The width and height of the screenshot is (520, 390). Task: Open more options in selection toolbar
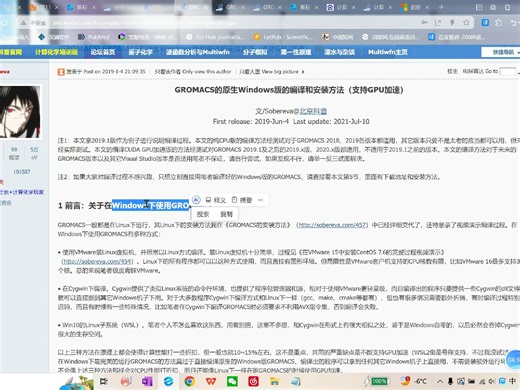coord(260,200)
